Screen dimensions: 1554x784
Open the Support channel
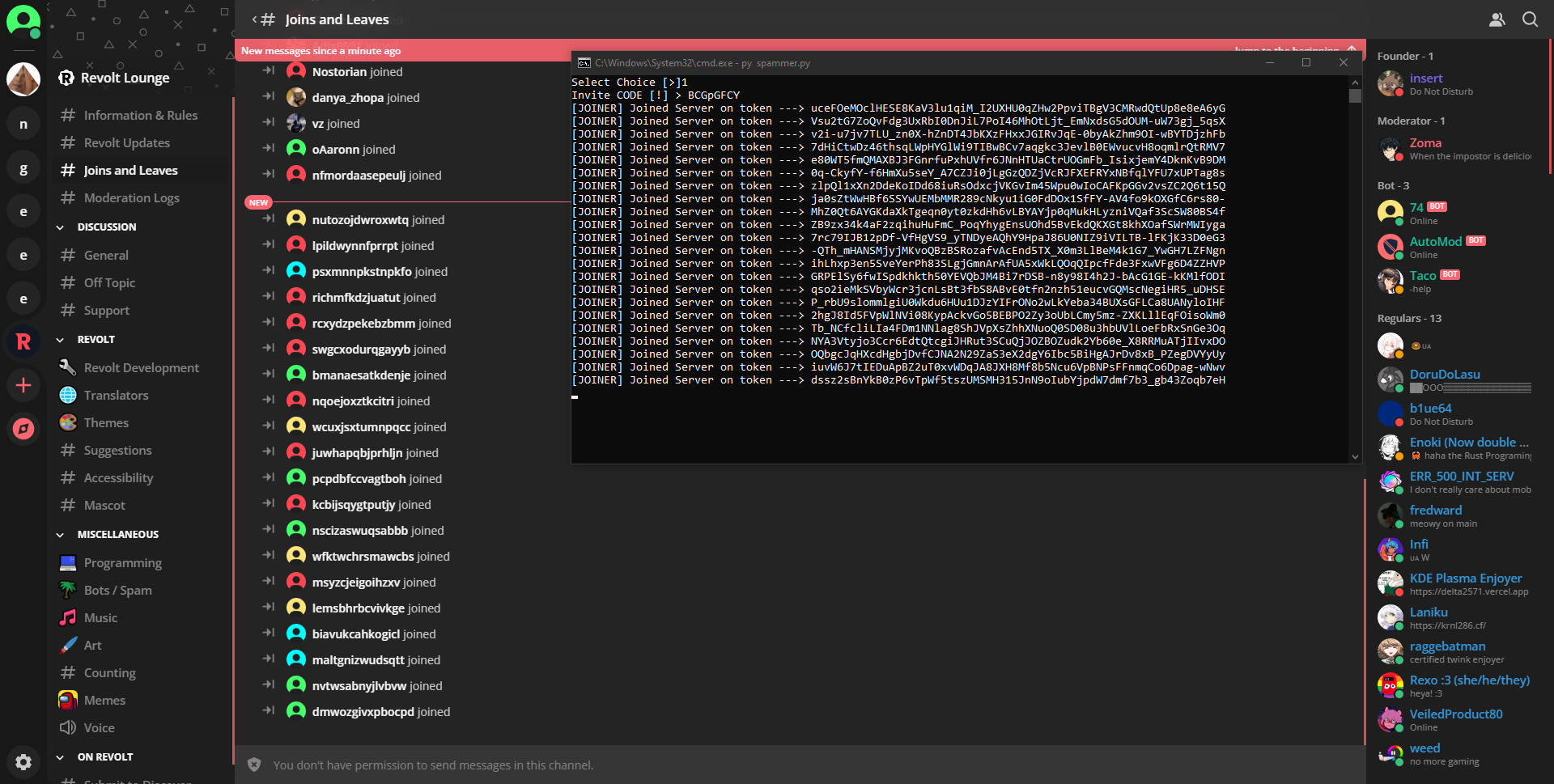click(139, 310)
